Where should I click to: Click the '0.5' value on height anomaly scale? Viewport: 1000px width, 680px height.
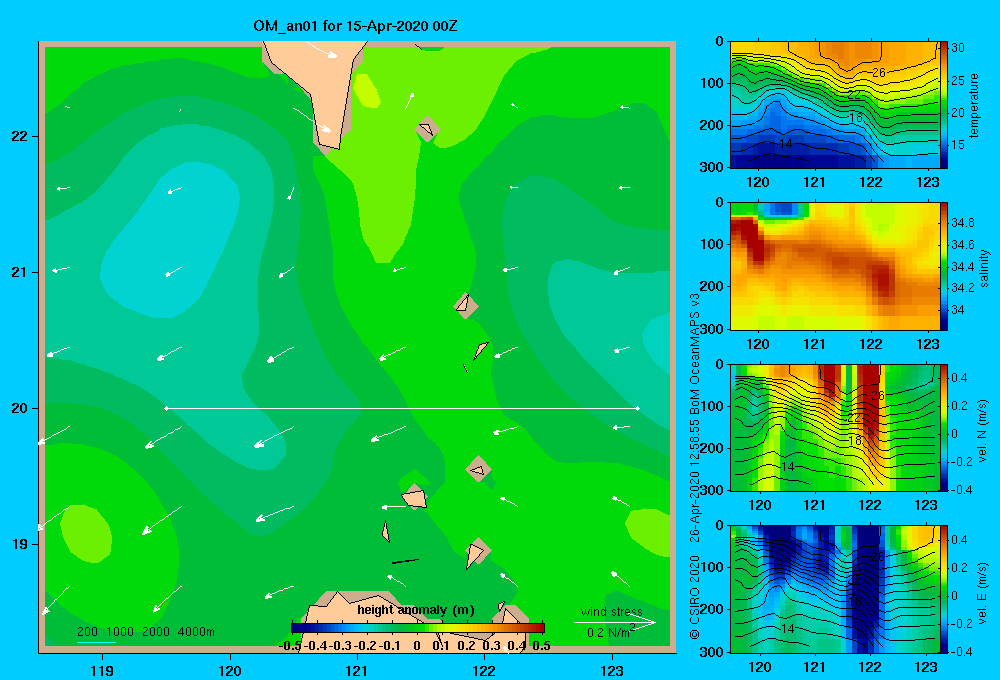coord(541,646)
